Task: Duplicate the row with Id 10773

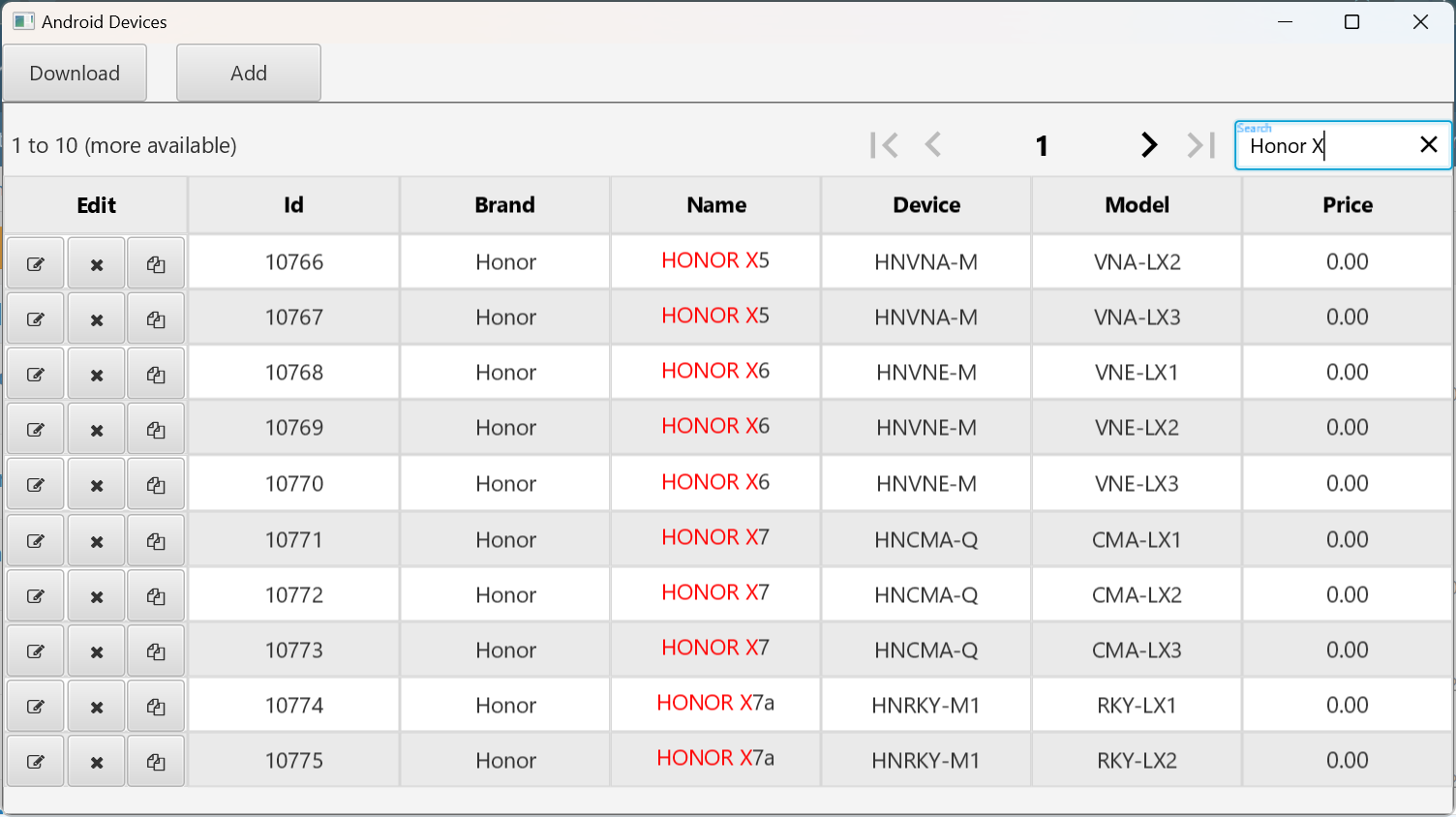Action: 156,651
